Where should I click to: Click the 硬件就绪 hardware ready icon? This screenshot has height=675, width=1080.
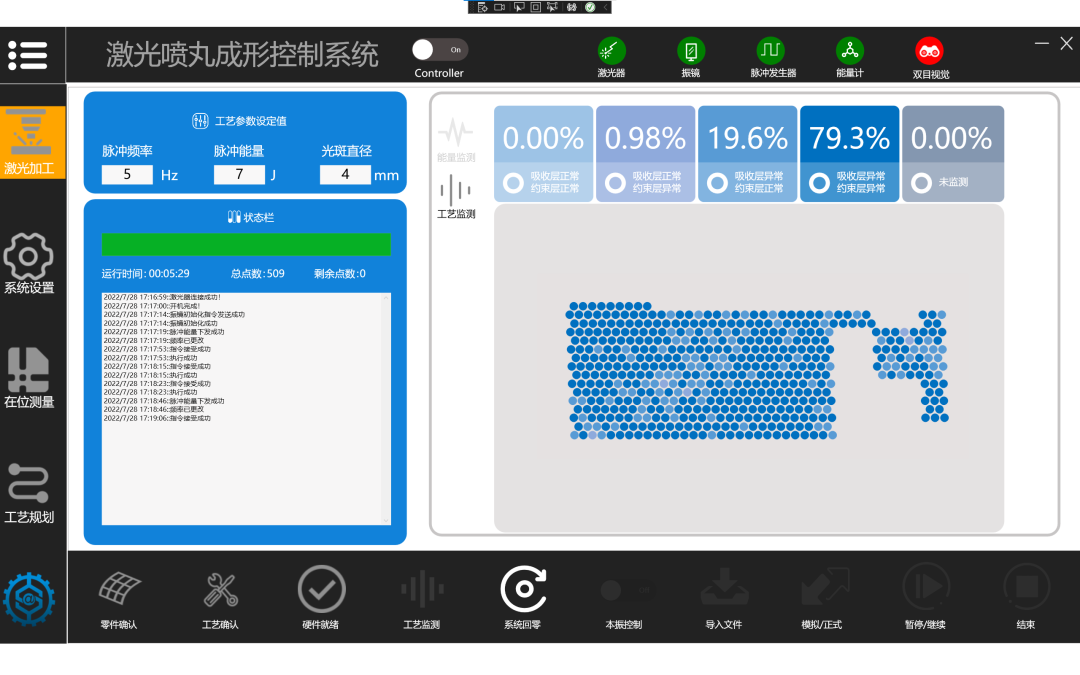pos(321,591)
